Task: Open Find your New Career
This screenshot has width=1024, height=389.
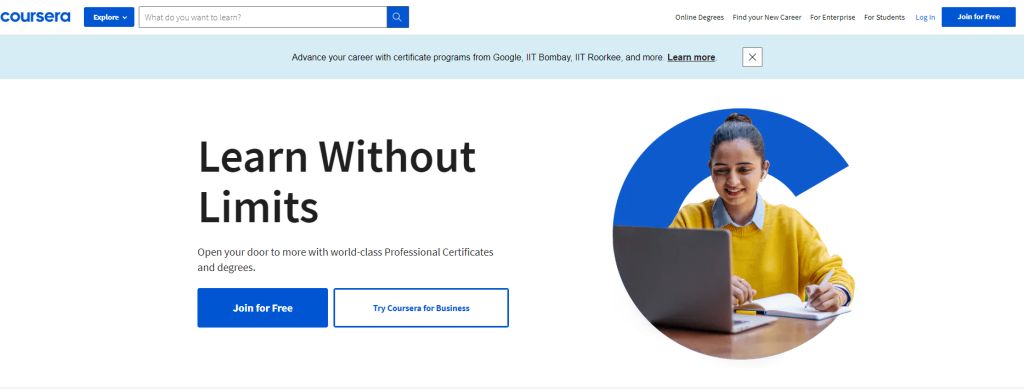Action: pos(767,18)
